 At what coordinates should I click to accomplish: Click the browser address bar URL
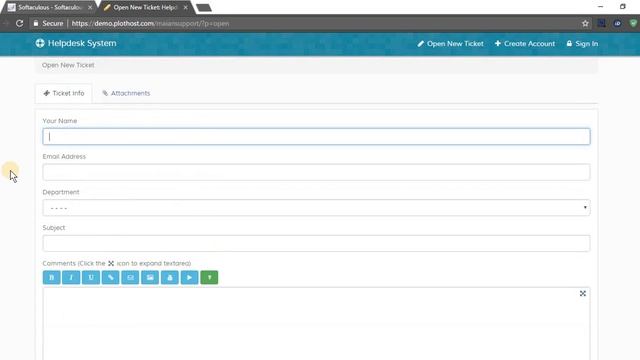150,23
